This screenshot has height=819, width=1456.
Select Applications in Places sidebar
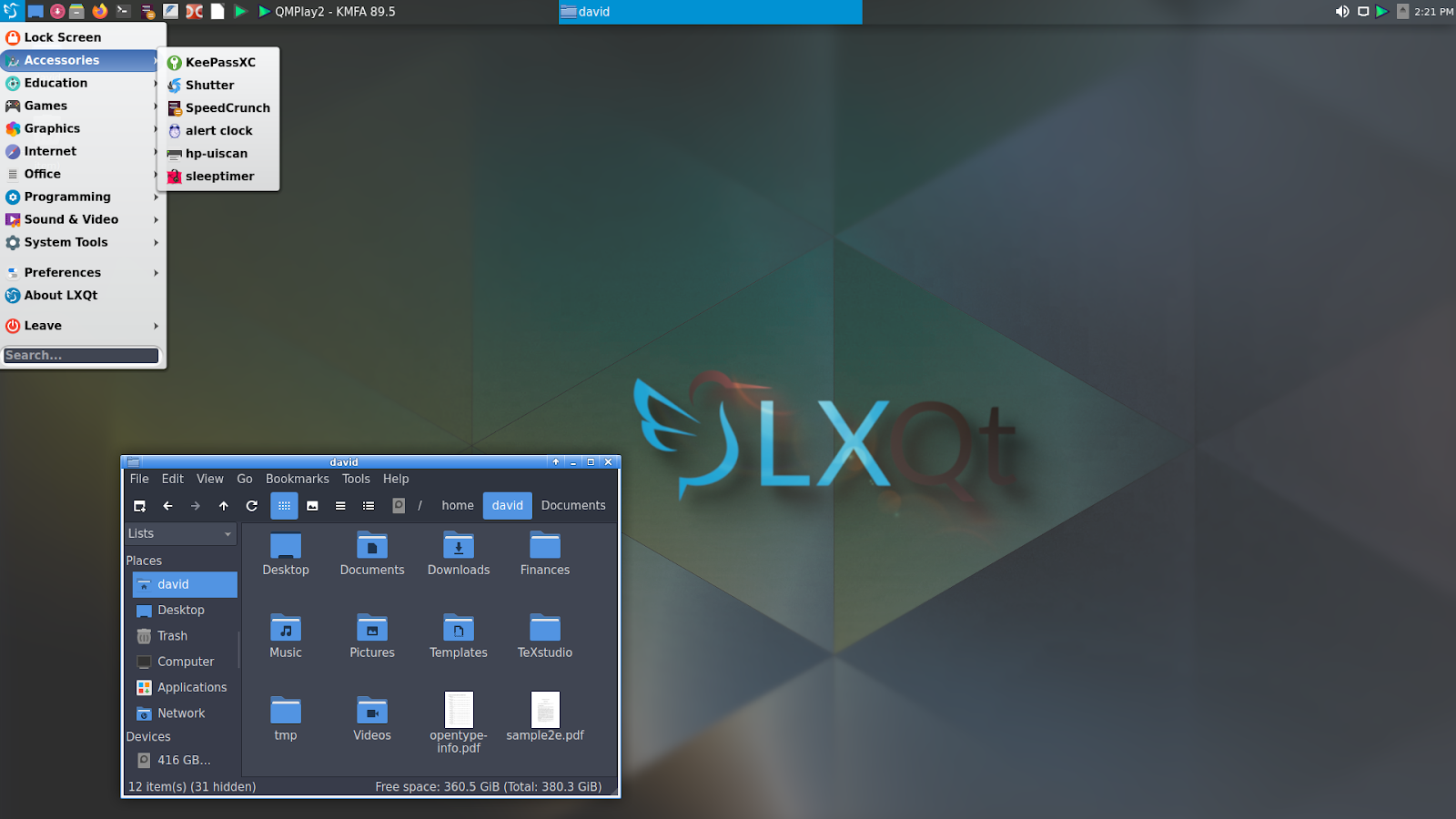pos(185,688)
